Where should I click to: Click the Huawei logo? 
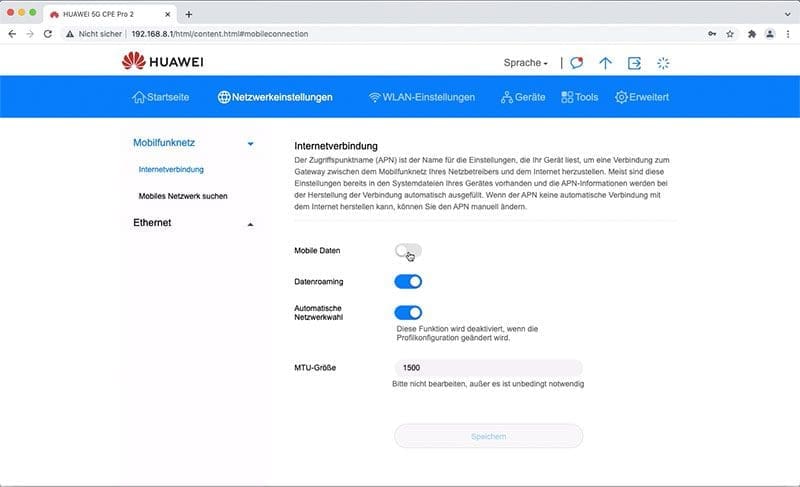click(162, 61)
